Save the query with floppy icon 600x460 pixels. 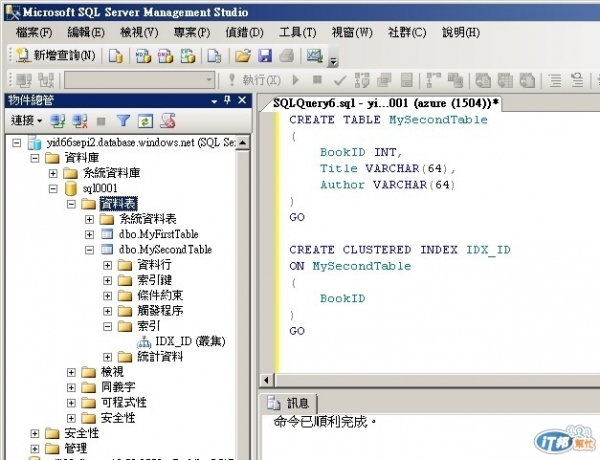coord(265,56)
